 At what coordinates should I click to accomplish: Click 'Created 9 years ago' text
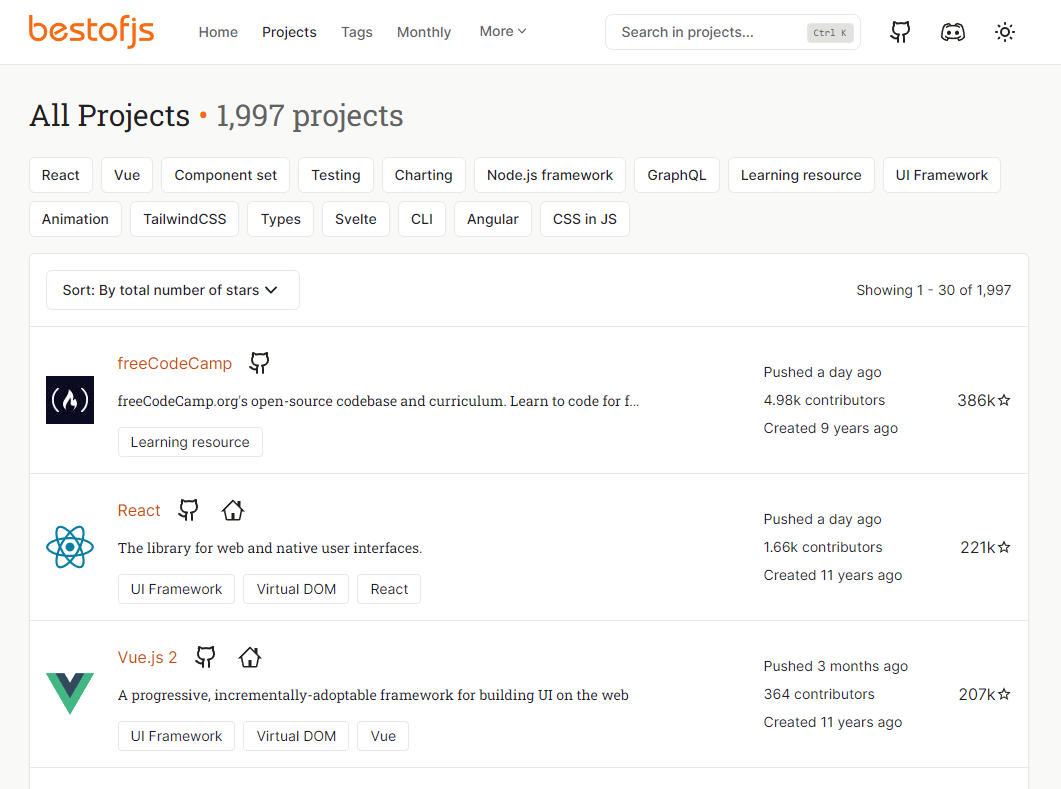[x=830, y=428]
